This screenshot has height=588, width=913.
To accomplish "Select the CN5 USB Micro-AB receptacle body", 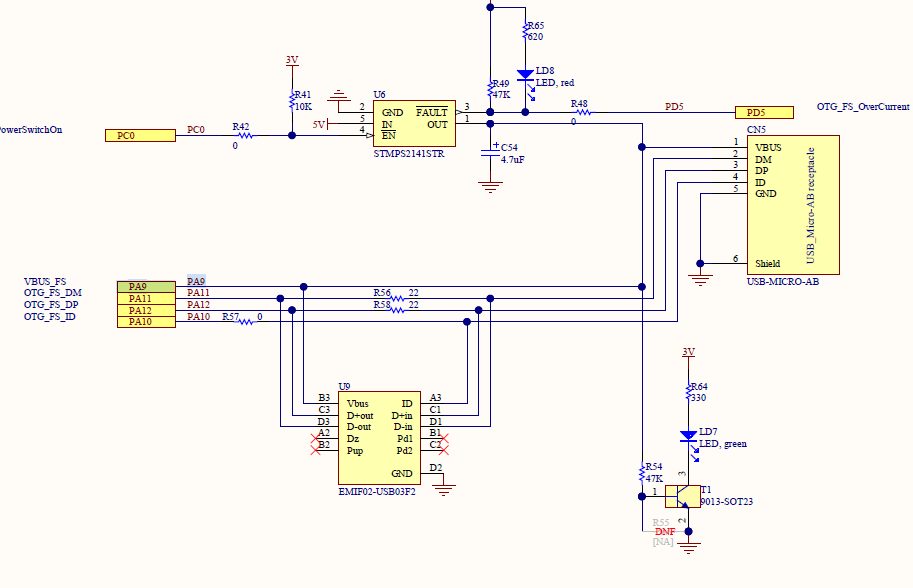I will click(x=793, y=205).
